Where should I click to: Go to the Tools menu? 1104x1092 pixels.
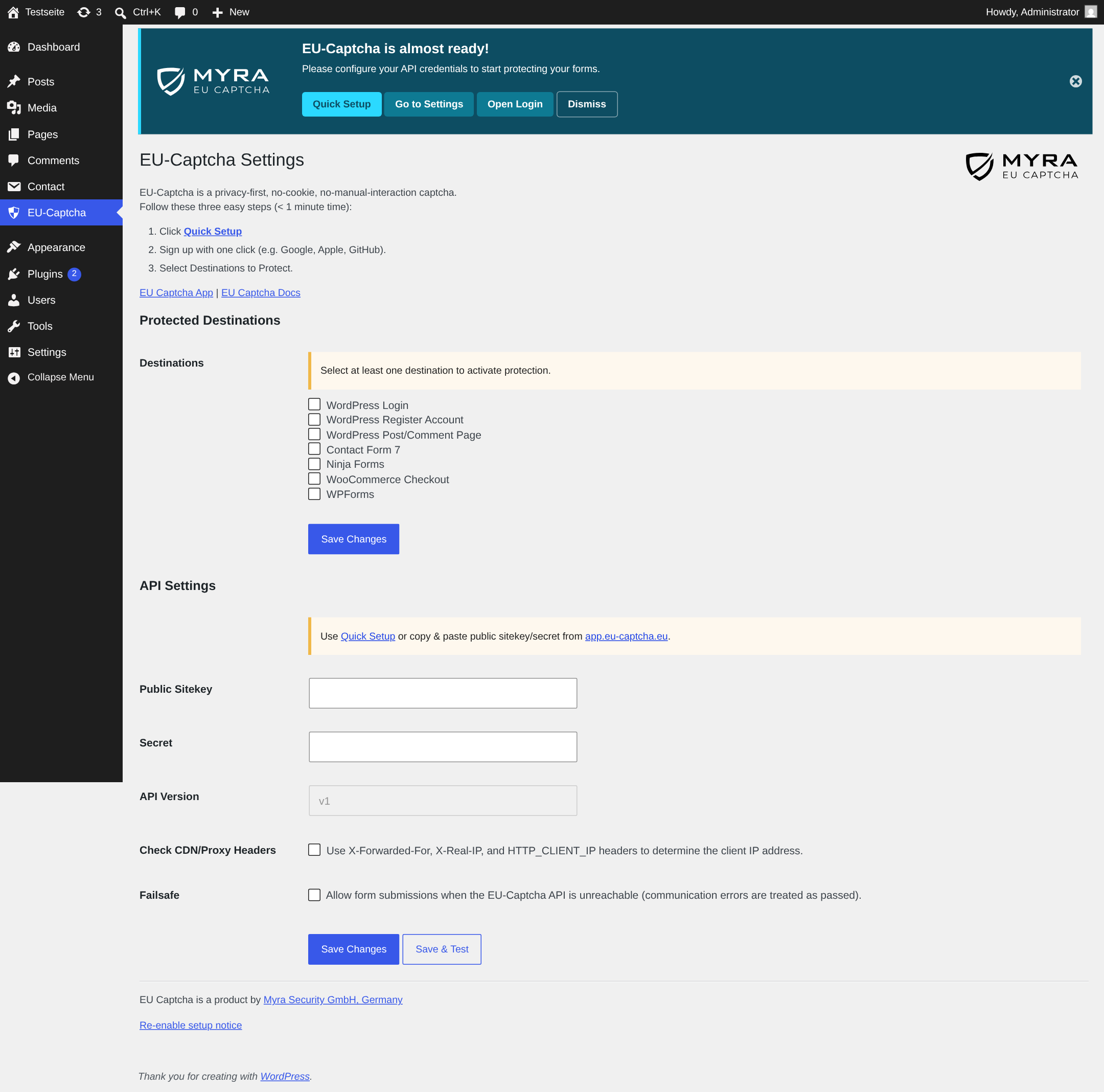pos(61,326)
